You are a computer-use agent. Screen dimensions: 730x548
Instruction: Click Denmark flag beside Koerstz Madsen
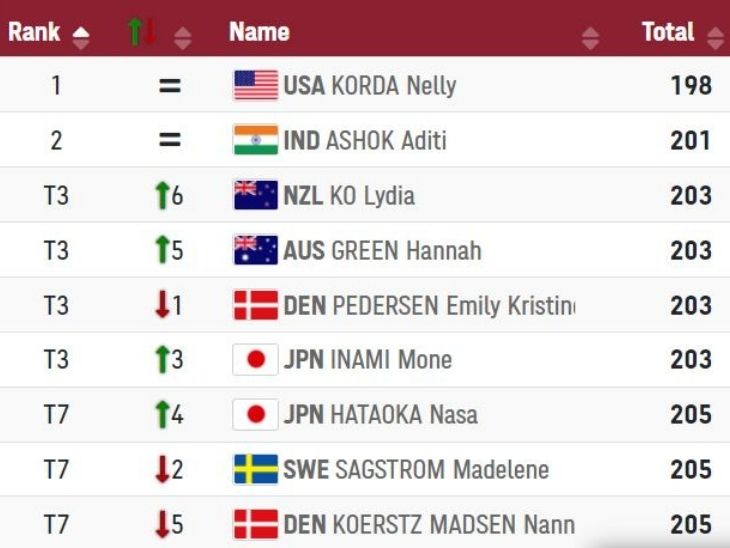point(255,523)
